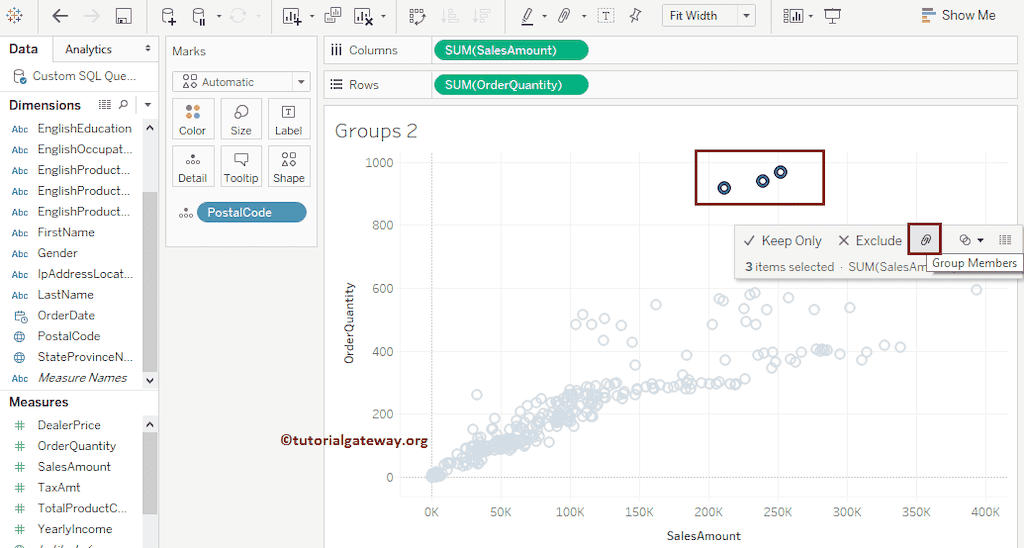Viewport: 1024px width, 548px height.
Task: Choose Exclude in tooltip
Action: pyautogui.click(x=870, y=241)
